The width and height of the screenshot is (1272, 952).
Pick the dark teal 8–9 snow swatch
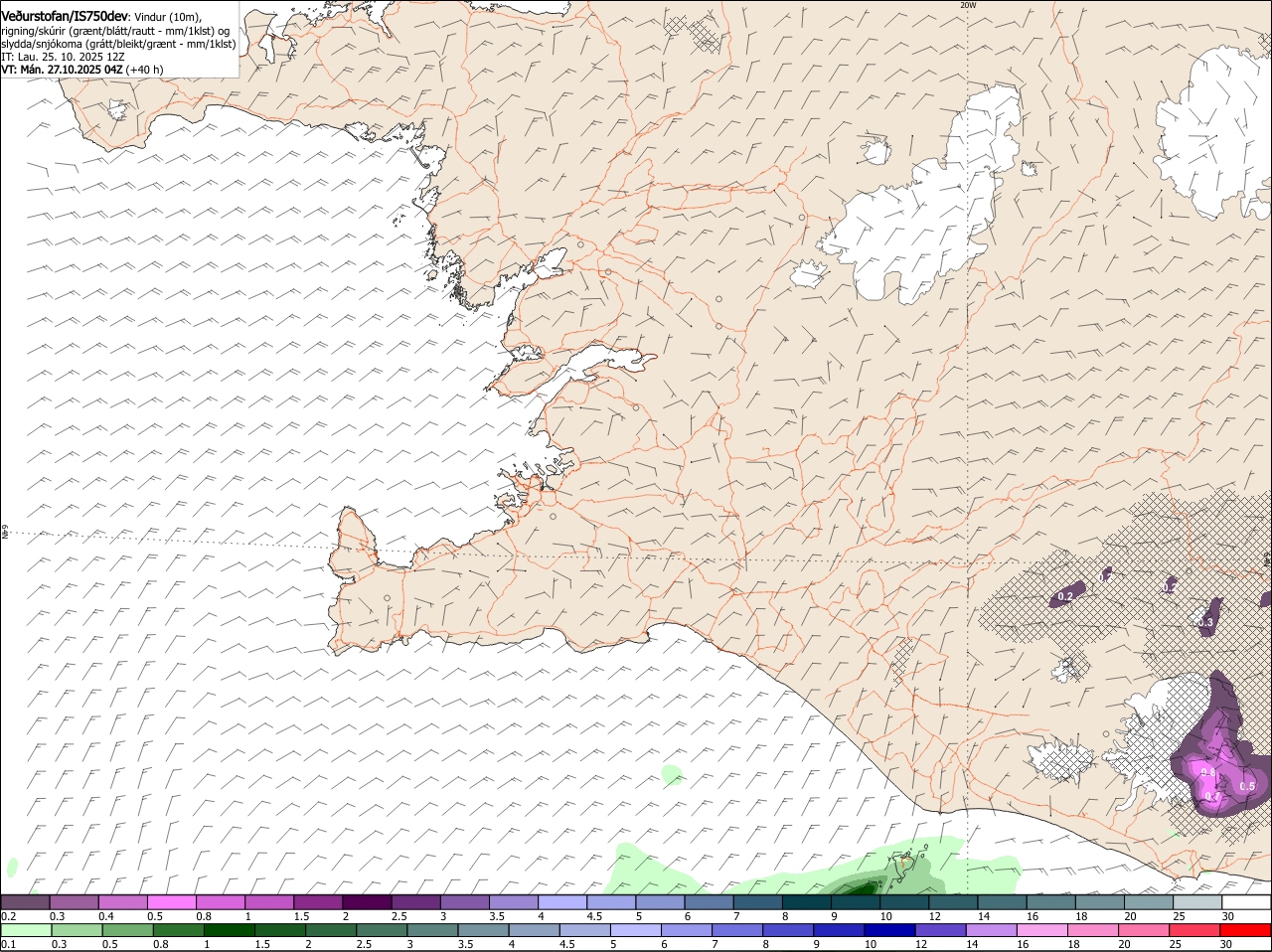[x=807, y=902]
